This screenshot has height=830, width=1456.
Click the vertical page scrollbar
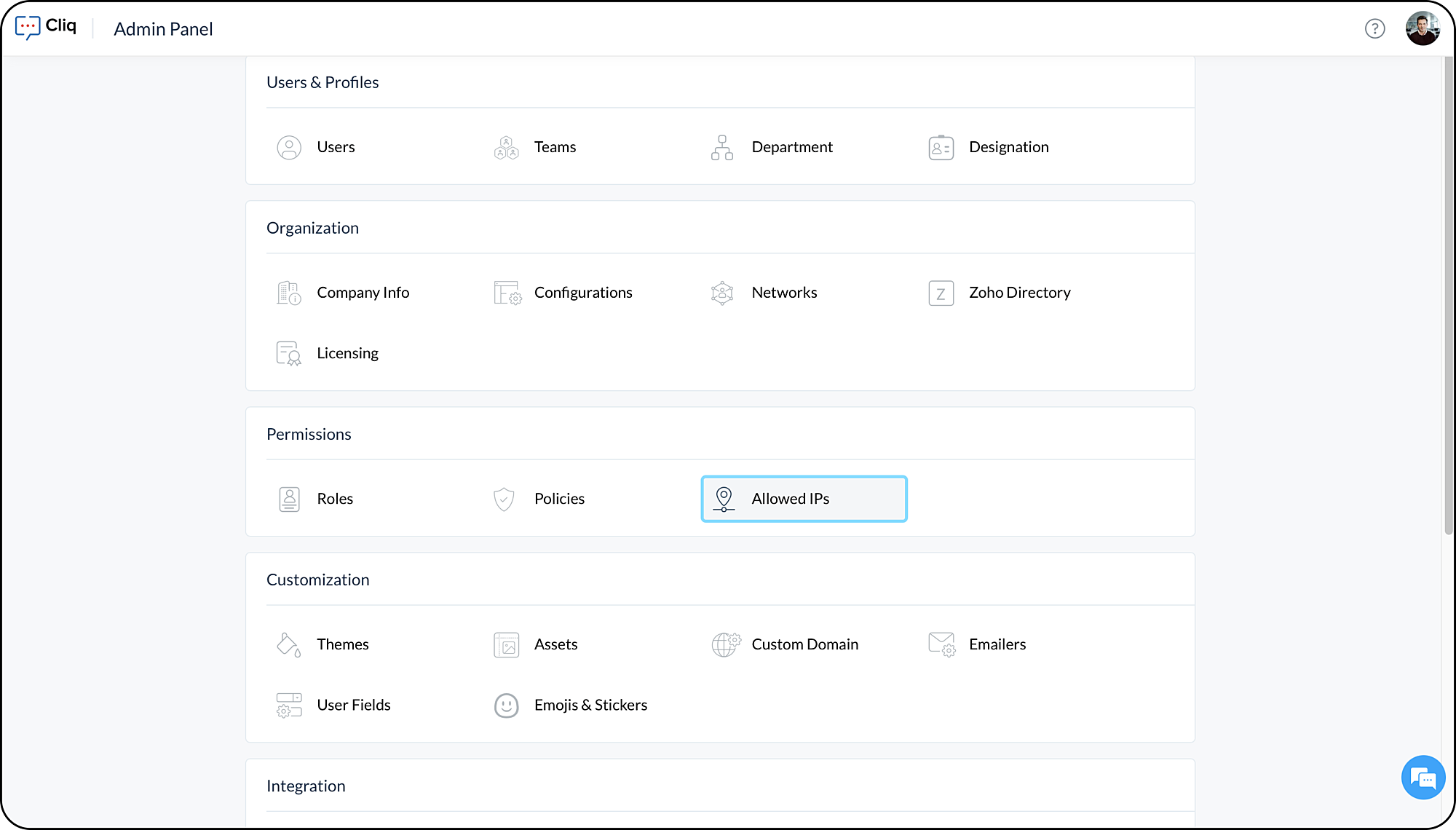point(1448,291)
